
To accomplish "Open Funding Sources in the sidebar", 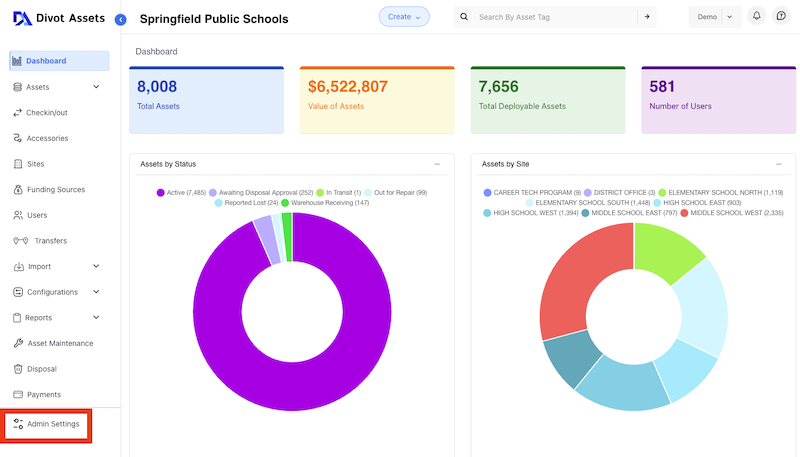I will pyautogui.click(x=55, y=190).
